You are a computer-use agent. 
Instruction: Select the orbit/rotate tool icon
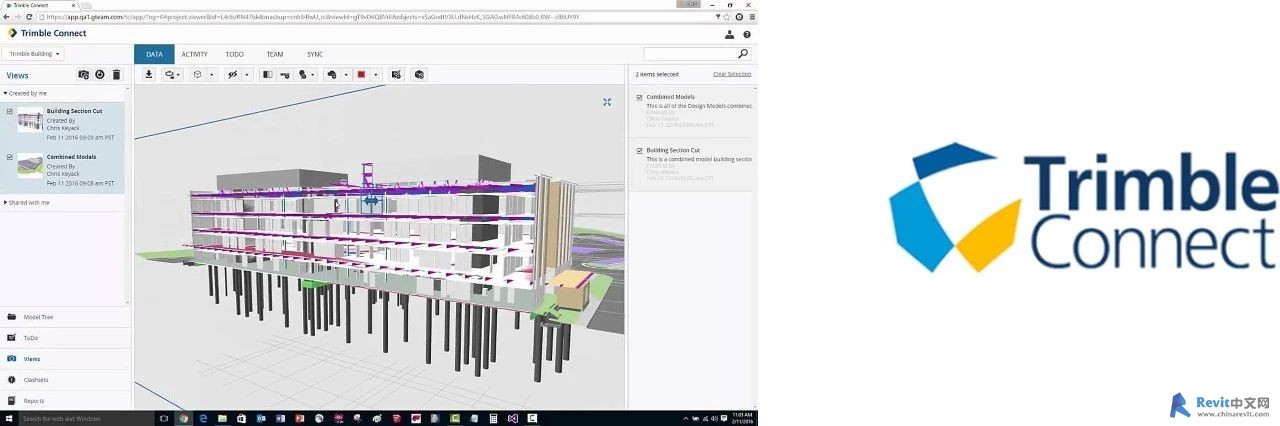[x=169, y=74]
